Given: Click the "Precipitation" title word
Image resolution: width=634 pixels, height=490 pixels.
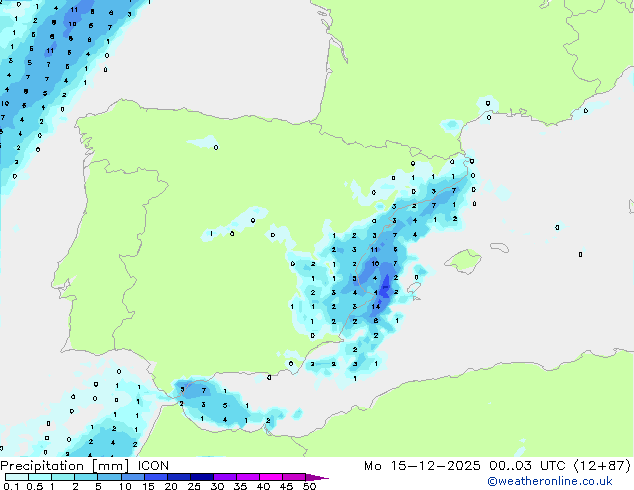Looking at the screenshot, I should tap(42, 466).
